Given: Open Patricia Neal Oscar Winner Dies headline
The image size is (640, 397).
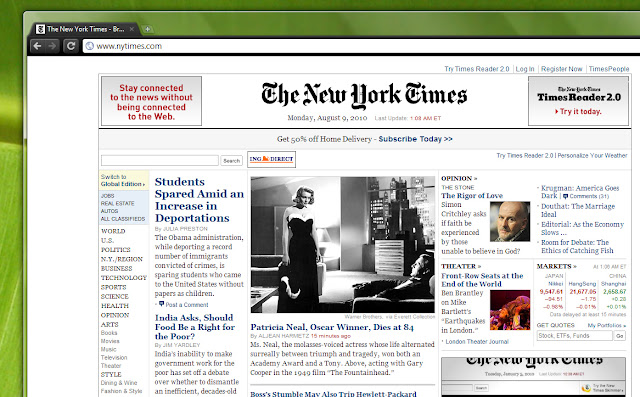Looking at the screenshot, I should (x=332, y=327).
